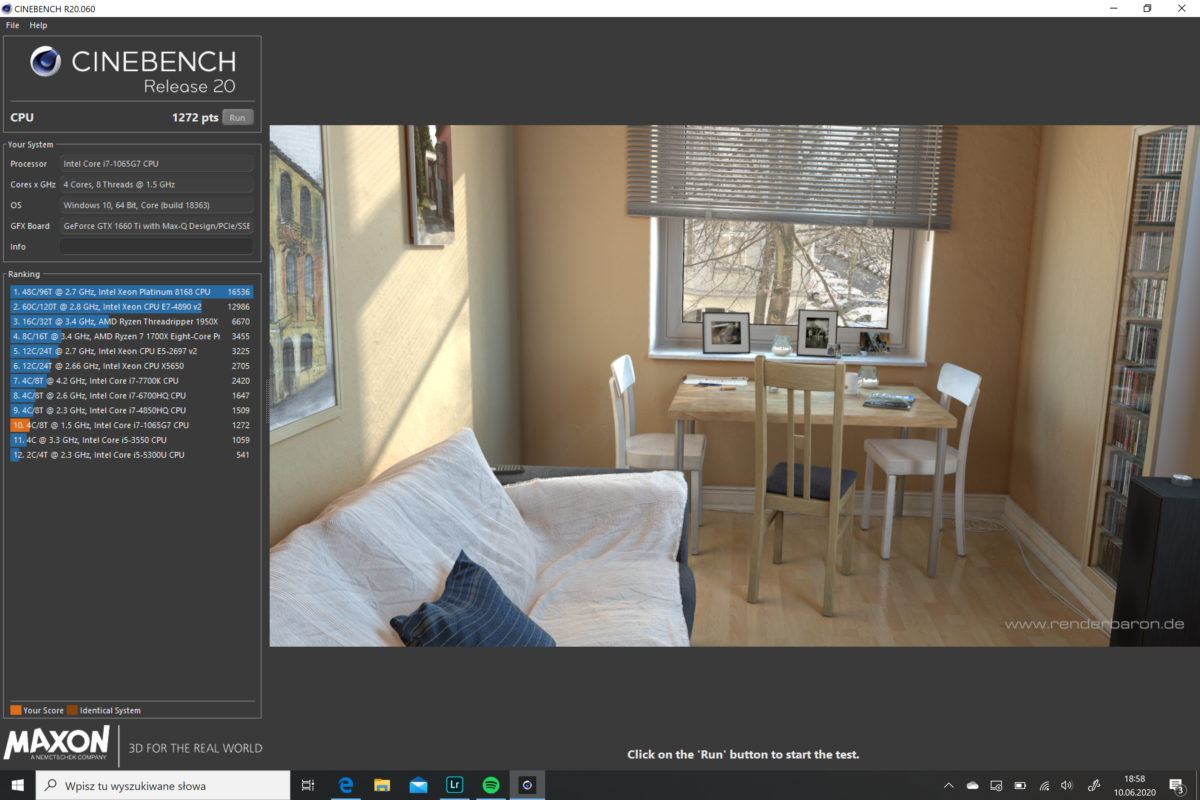Click the pen tray icon
Screen dimensions: 1200x800
(1094, 786)
